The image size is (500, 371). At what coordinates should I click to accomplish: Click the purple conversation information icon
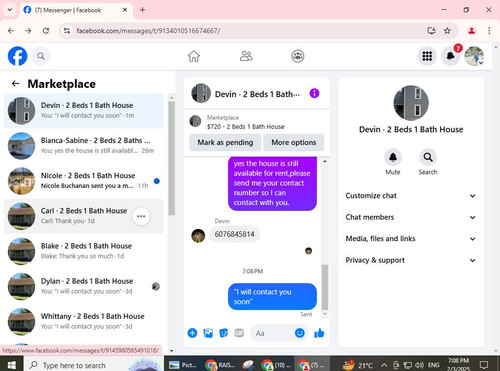pos(314,93)
